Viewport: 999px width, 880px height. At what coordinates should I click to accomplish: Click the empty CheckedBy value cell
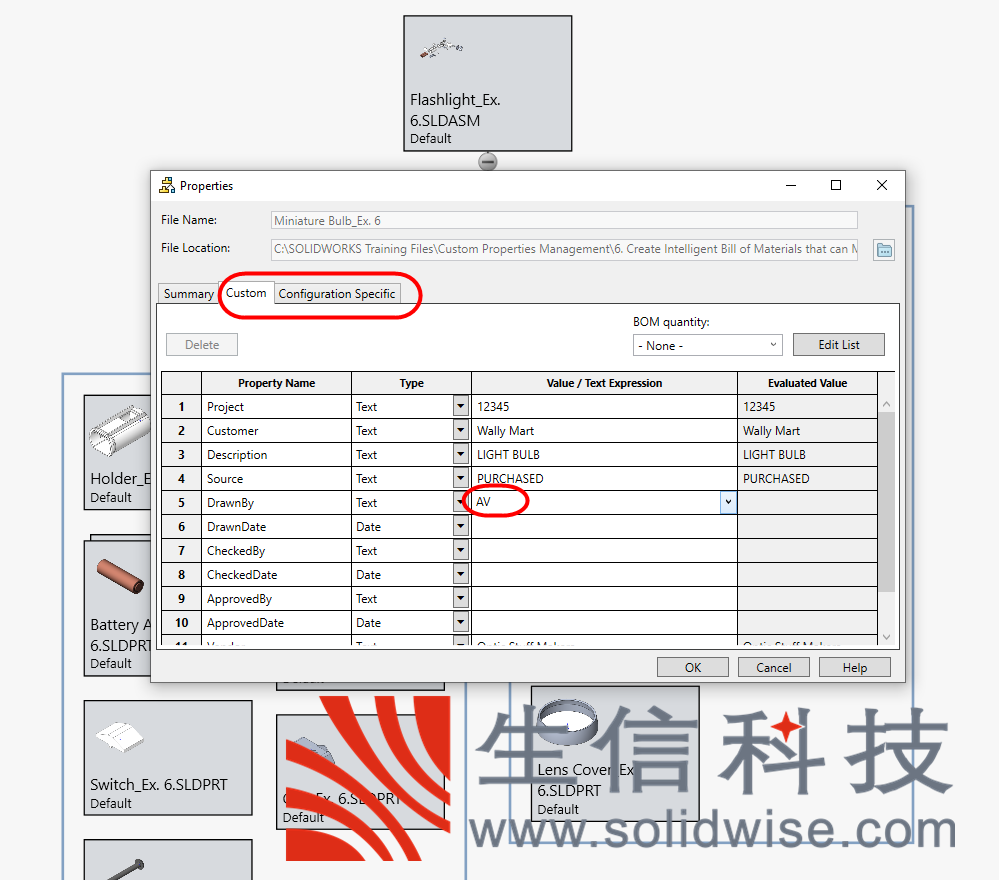(x=604, y=551)
